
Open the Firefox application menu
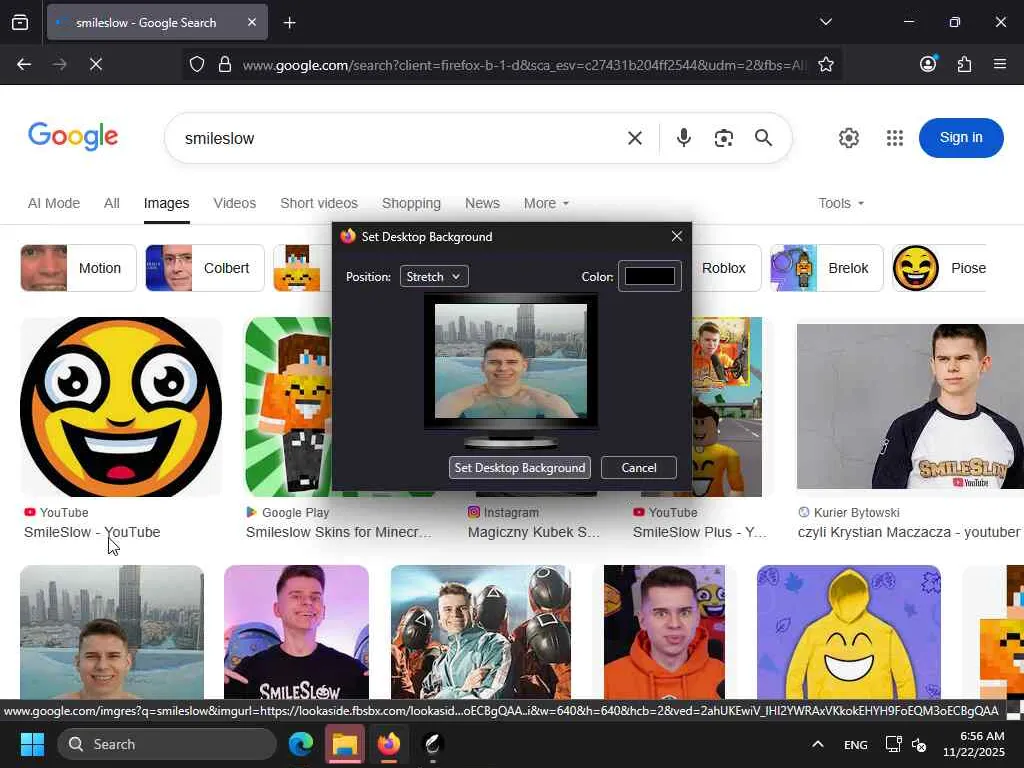point(999,64)
